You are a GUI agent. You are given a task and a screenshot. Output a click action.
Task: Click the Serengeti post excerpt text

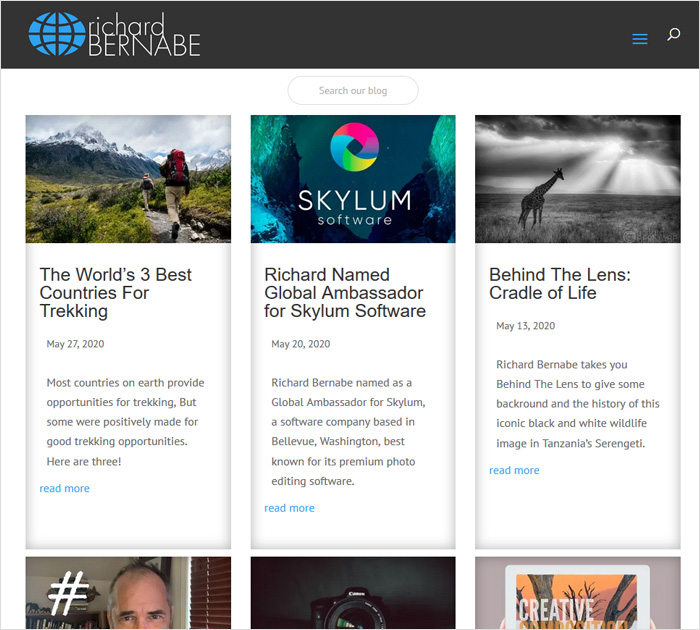(578, 404)
